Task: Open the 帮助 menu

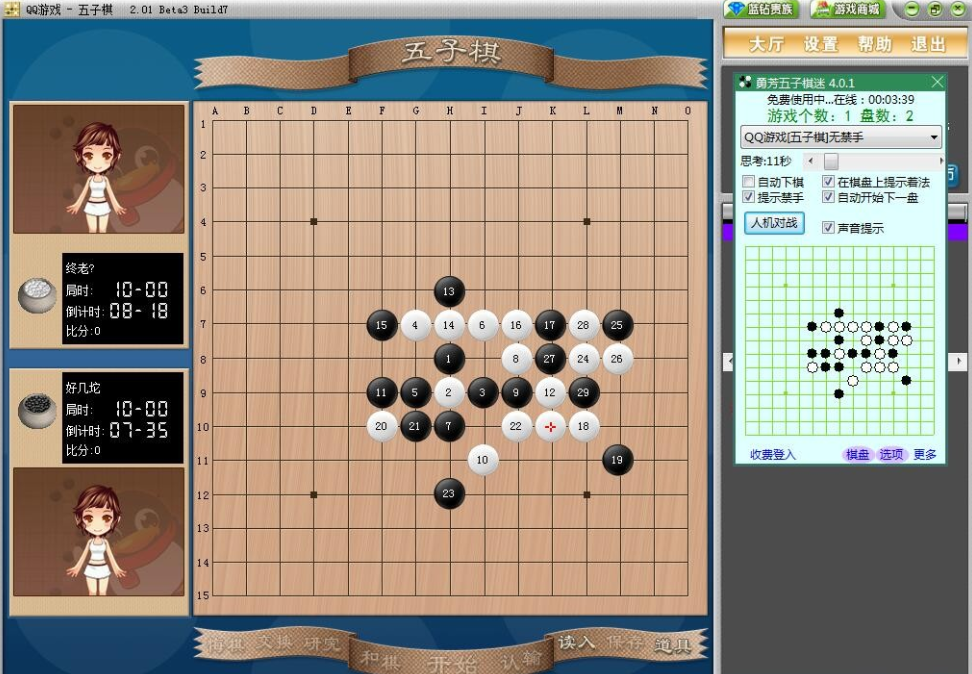Action: click(874, 44)
